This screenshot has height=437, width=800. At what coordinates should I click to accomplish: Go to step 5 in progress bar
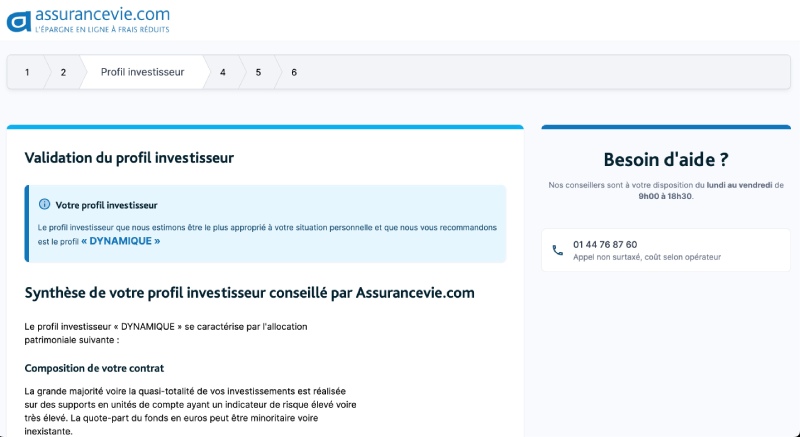[x=258, y=72]
